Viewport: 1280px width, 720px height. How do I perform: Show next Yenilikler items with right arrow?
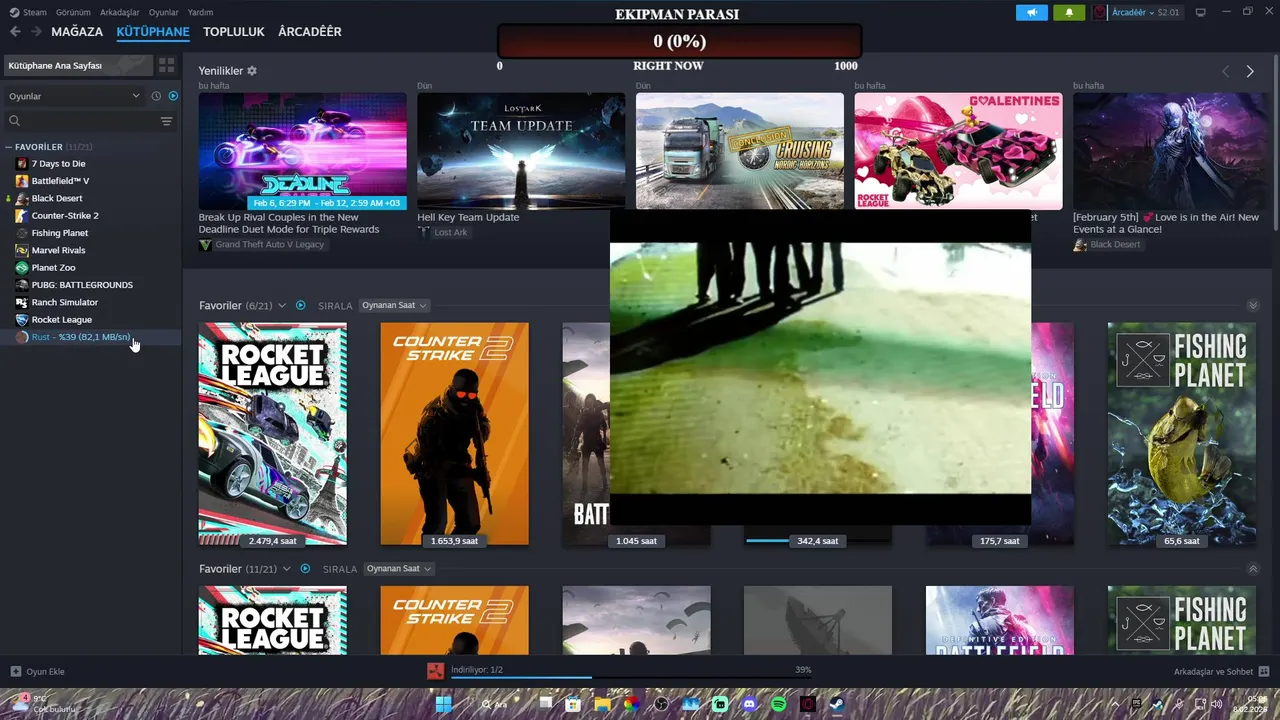click(x=1250, y=71)
